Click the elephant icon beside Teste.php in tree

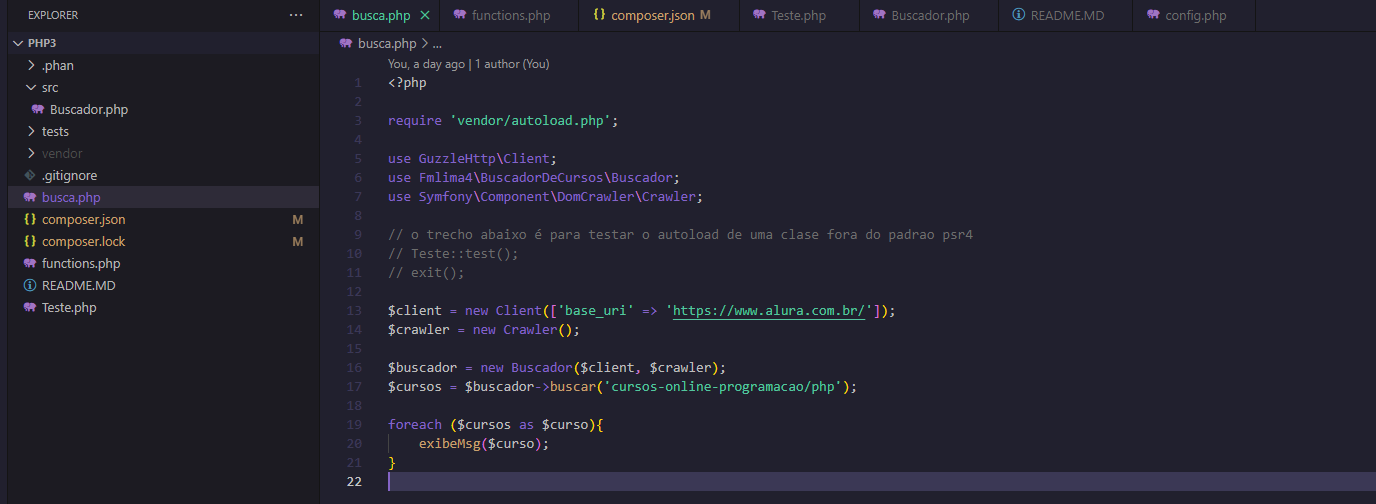click(x=30, y=308)
